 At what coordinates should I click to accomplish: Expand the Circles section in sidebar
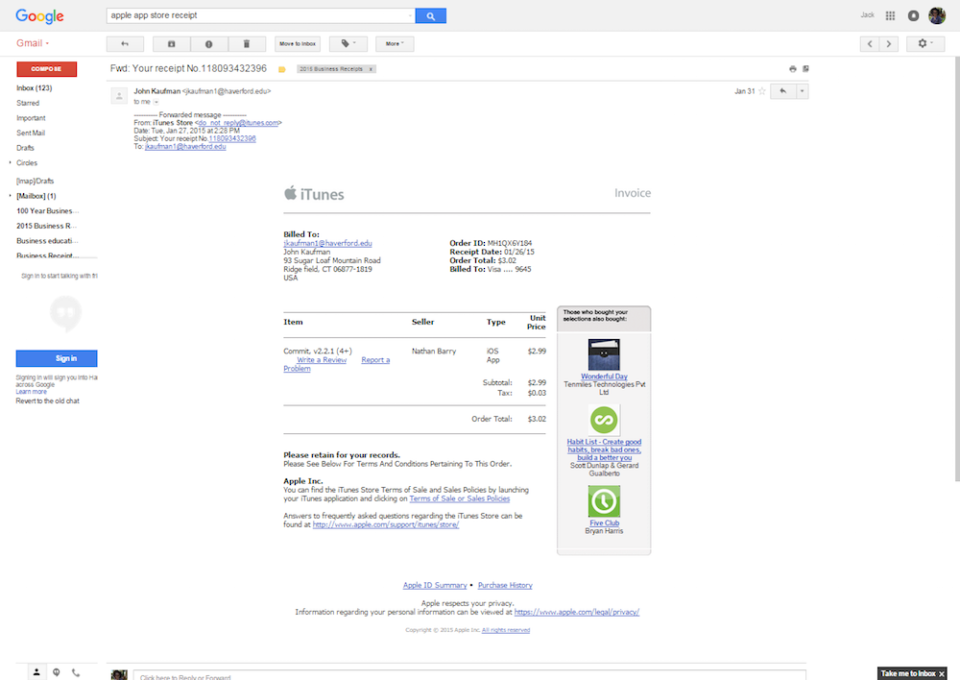pos(13,163)
